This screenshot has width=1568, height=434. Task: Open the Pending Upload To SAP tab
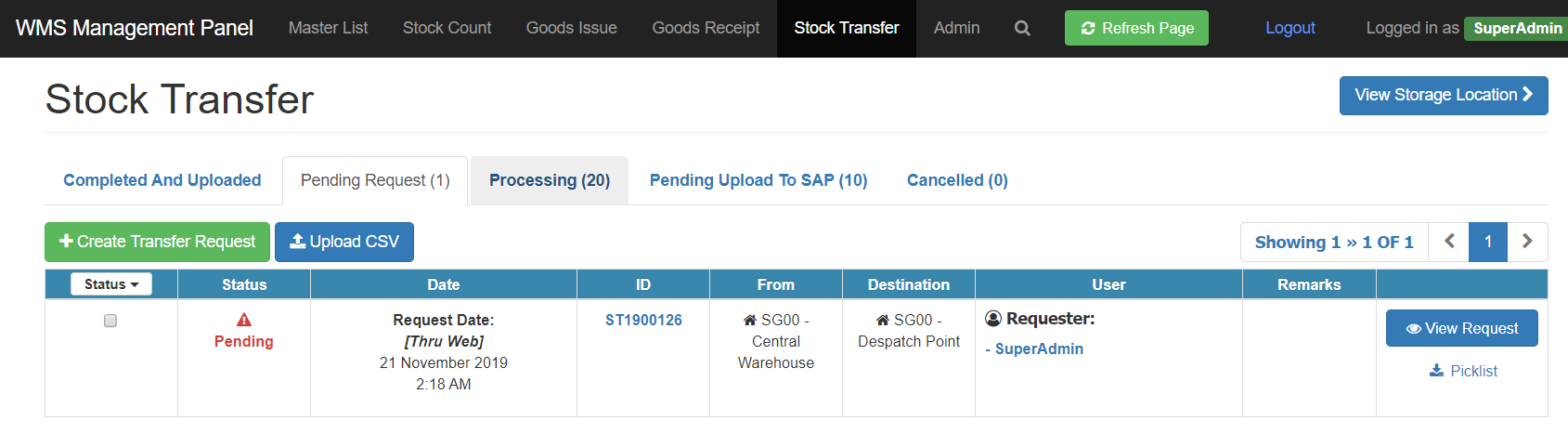758,180
